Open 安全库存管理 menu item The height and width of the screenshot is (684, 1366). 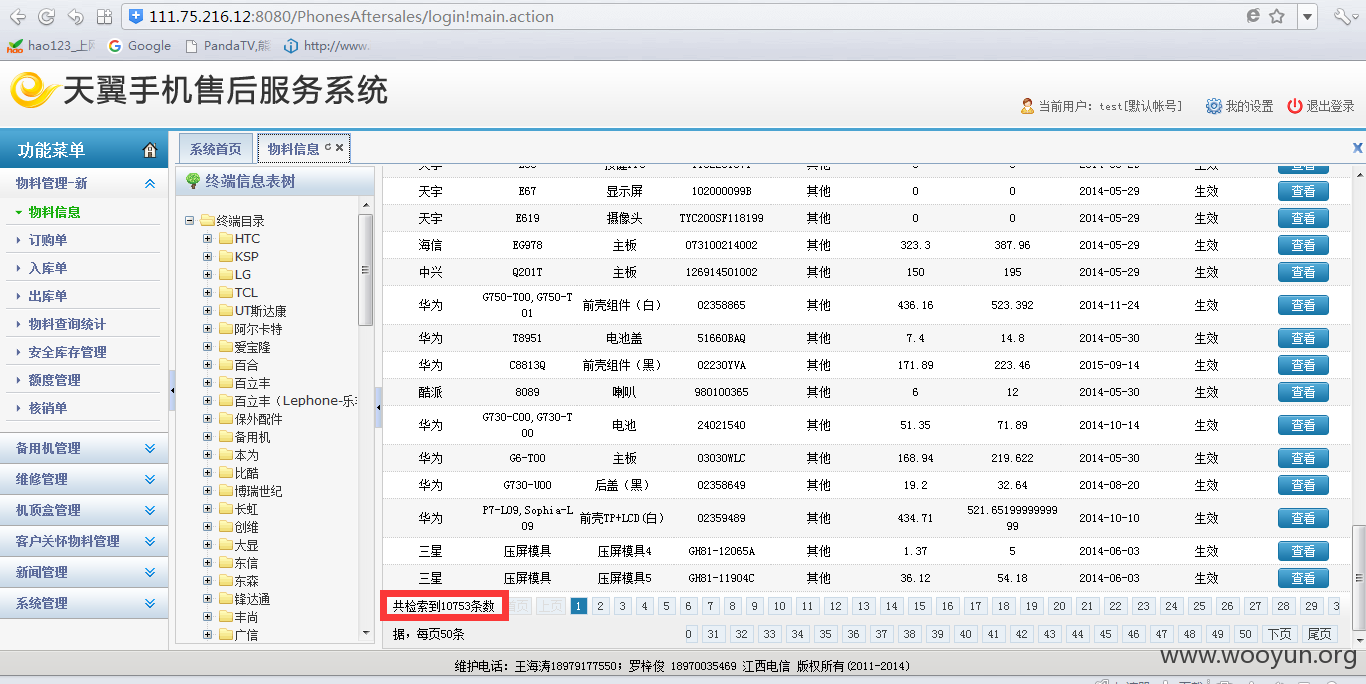(x=67, y=352)
